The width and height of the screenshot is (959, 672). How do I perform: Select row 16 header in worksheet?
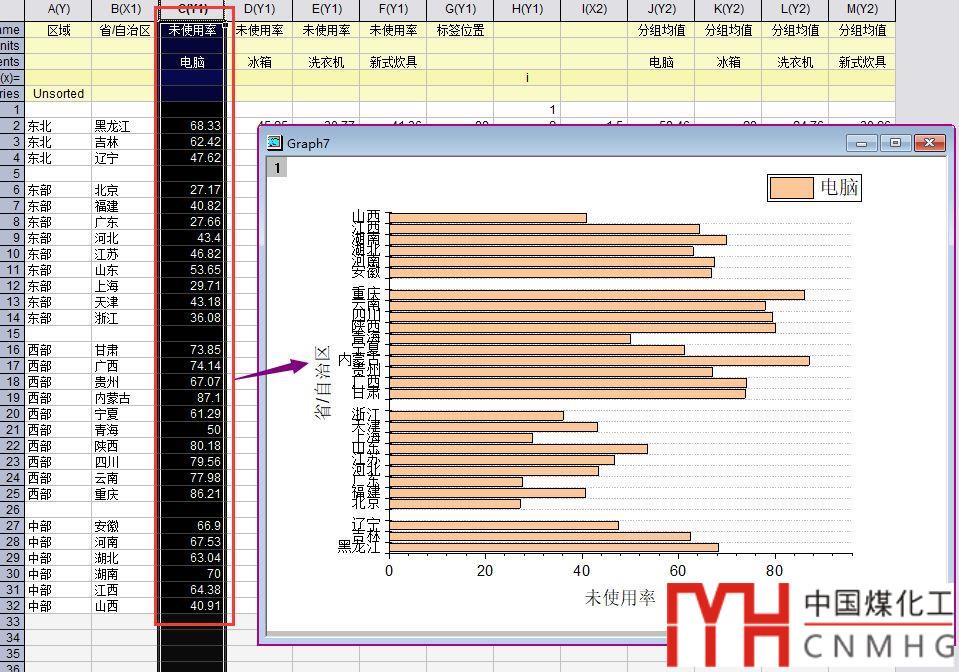[x=11, y=350]
